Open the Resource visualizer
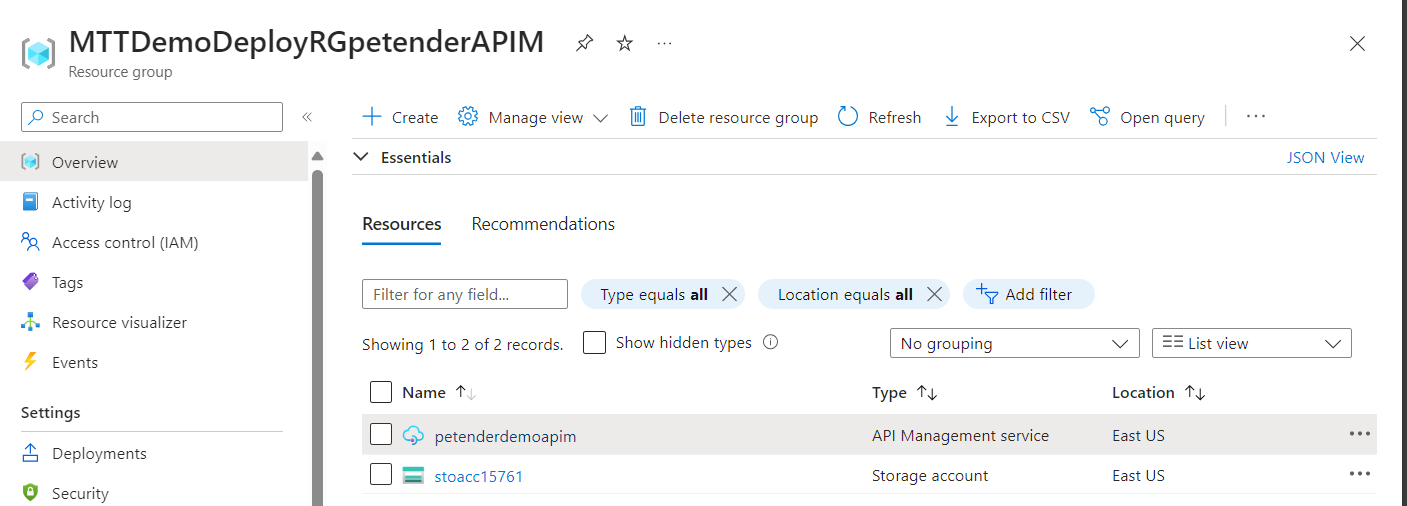The image size is (1407, 506). point(119,322)
